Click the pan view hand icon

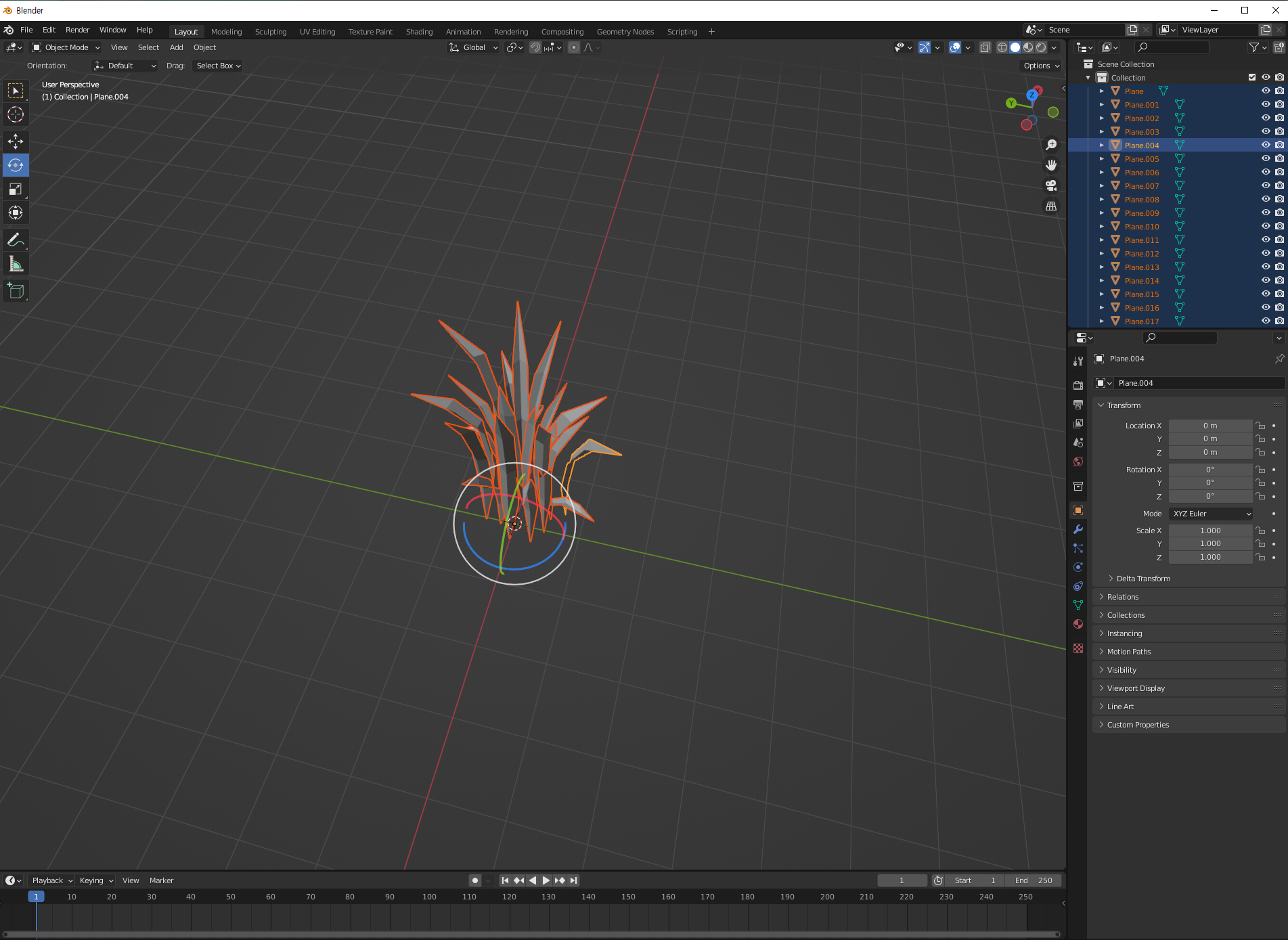pyautogui.click(x=1051, y=165)
